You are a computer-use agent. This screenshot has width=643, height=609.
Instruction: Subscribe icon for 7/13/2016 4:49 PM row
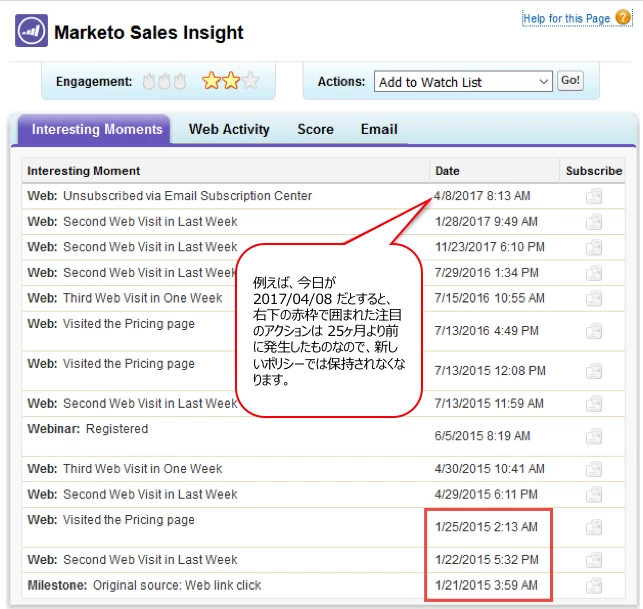point(594,331)
